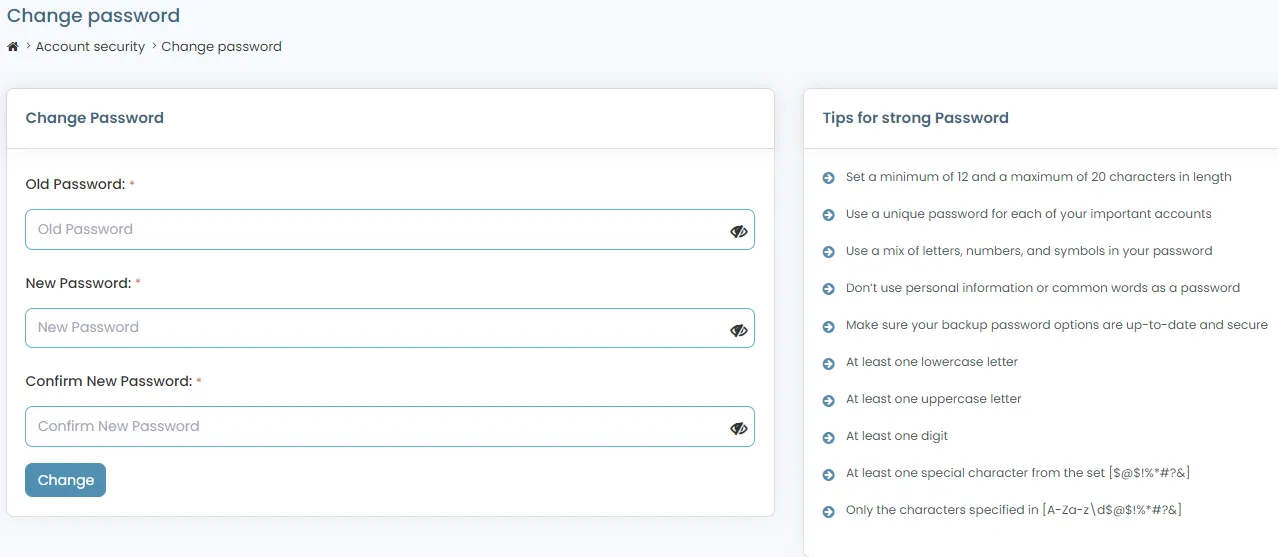Viewport: 1278px width, 557px height.
Task: Click into the New Password field
Action: click(375, 328)
